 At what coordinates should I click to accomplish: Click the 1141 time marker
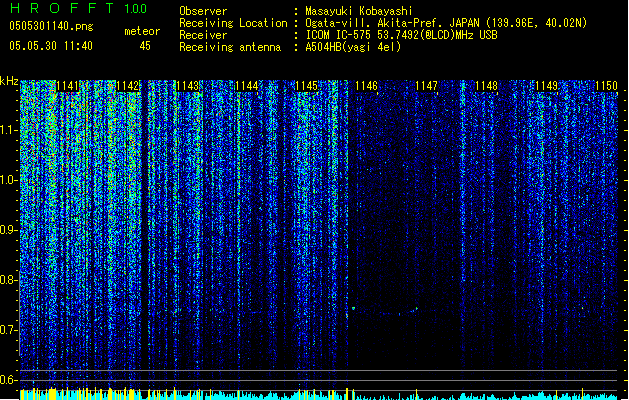point(67,86)
